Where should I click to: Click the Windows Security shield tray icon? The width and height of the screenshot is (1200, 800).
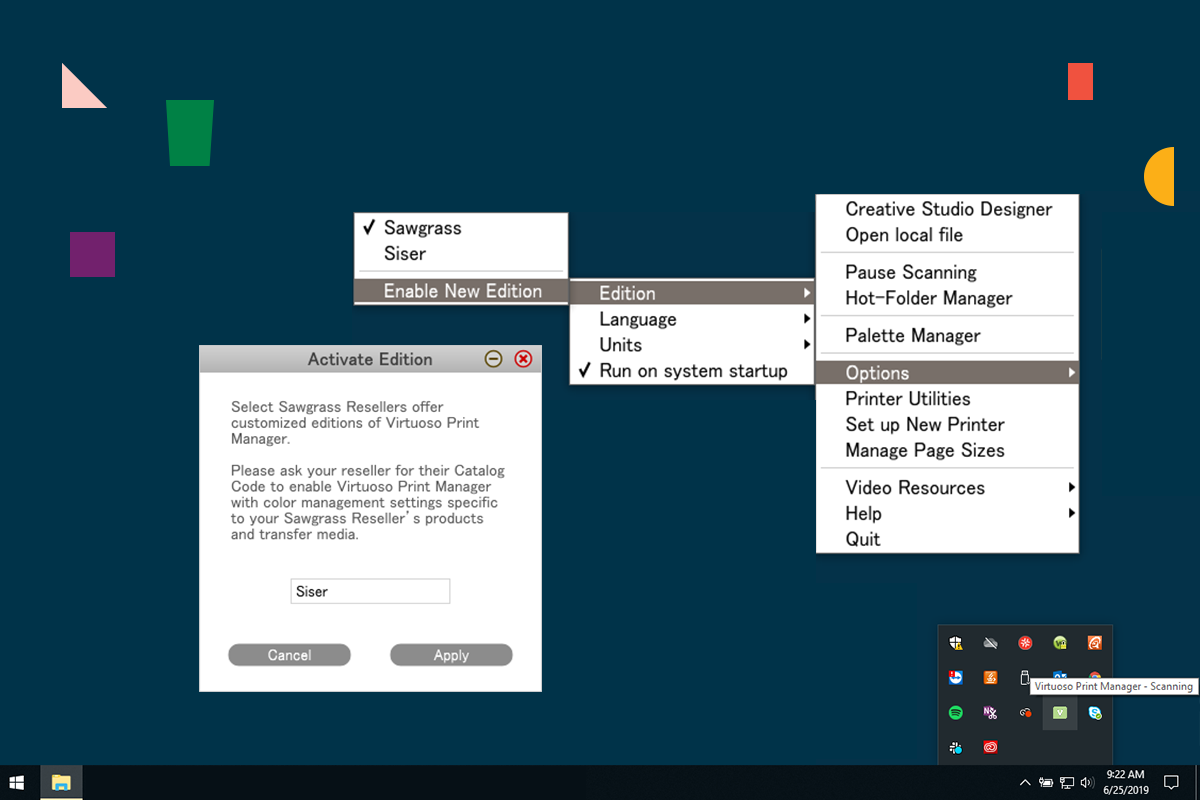(x=956, y=643)
